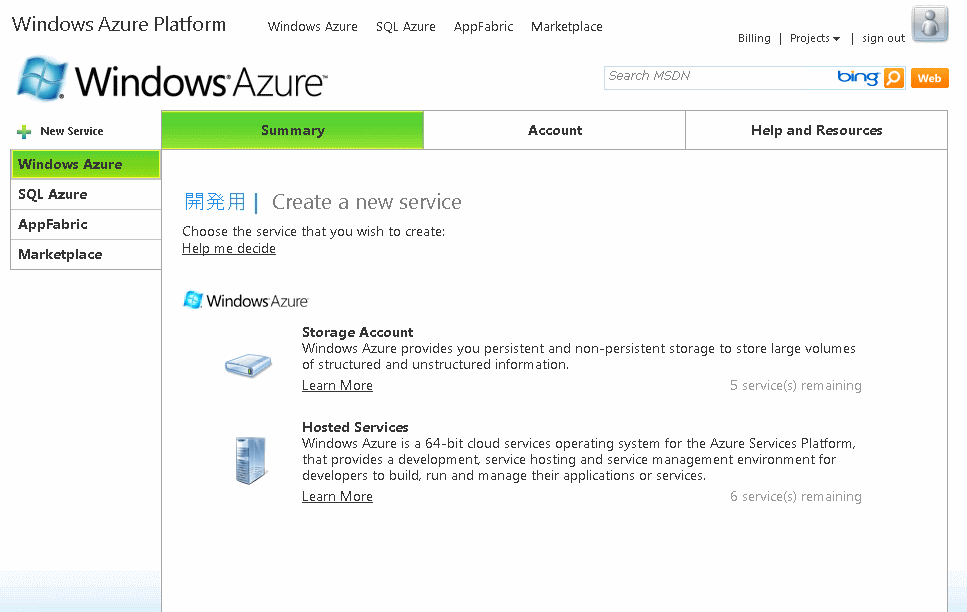967x612 pixels.
Task: Click the Hosted Services server icon
Action: (x=251, y=460)
